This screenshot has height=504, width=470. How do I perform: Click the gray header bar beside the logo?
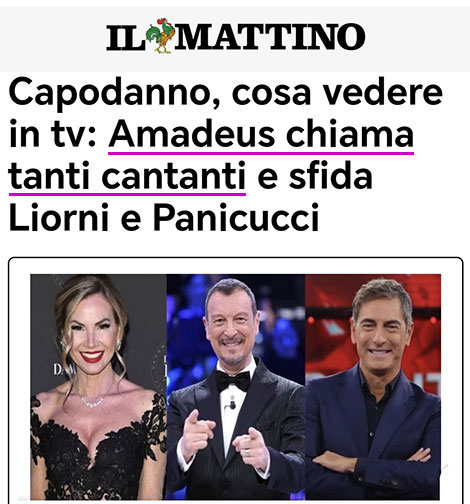coord(417,39)
